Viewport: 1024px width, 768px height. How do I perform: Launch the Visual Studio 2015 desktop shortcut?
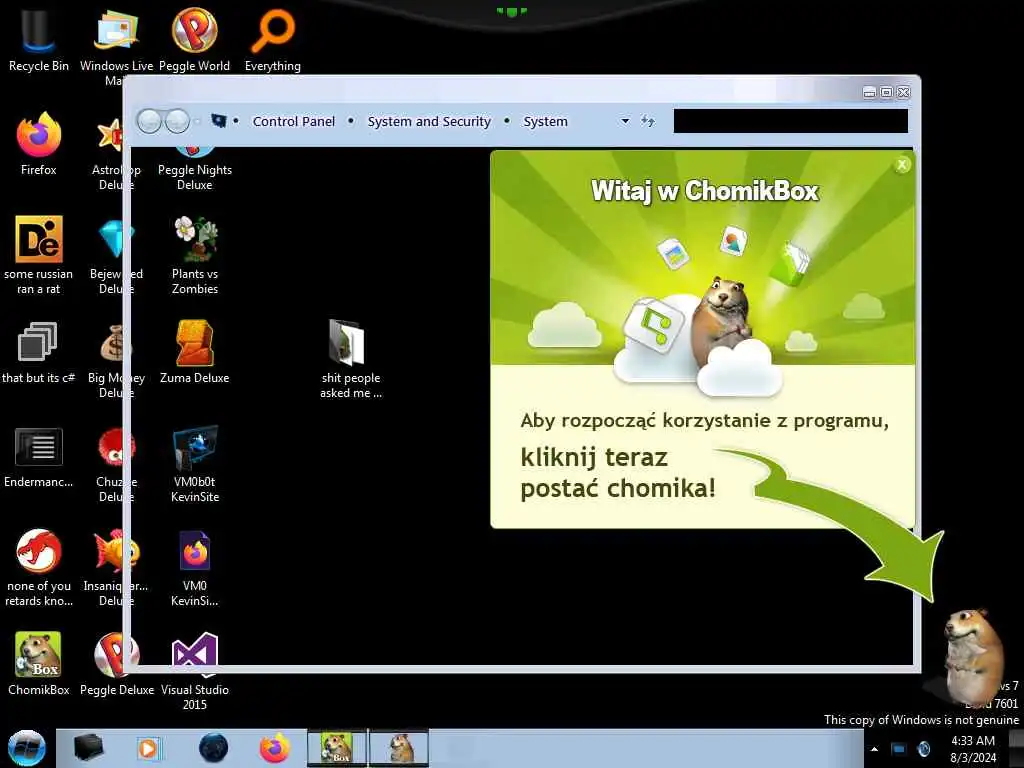click(195, 671)
